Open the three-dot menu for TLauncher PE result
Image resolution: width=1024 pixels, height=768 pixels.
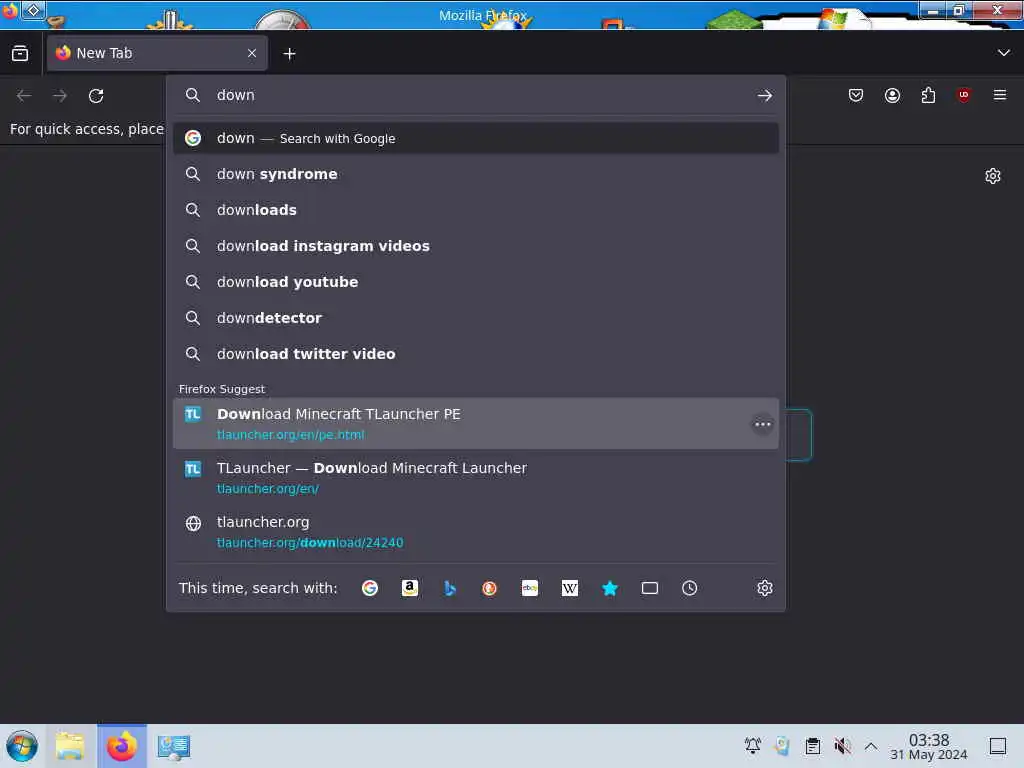coord(762,424)
